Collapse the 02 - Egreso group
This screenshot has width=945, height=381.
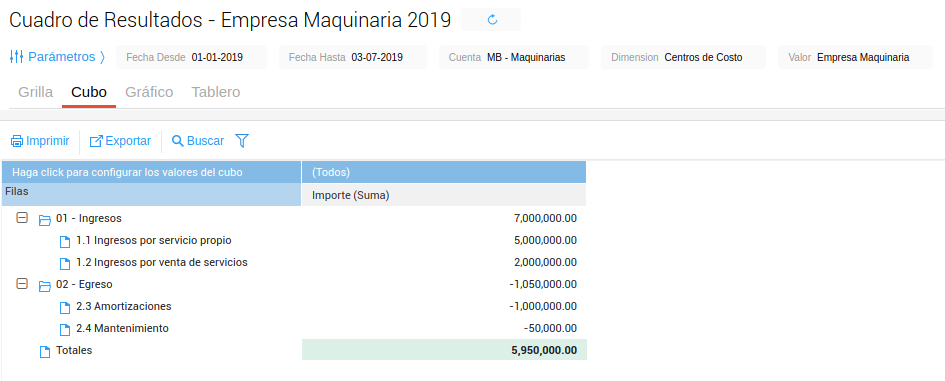[x=22, y=283]
